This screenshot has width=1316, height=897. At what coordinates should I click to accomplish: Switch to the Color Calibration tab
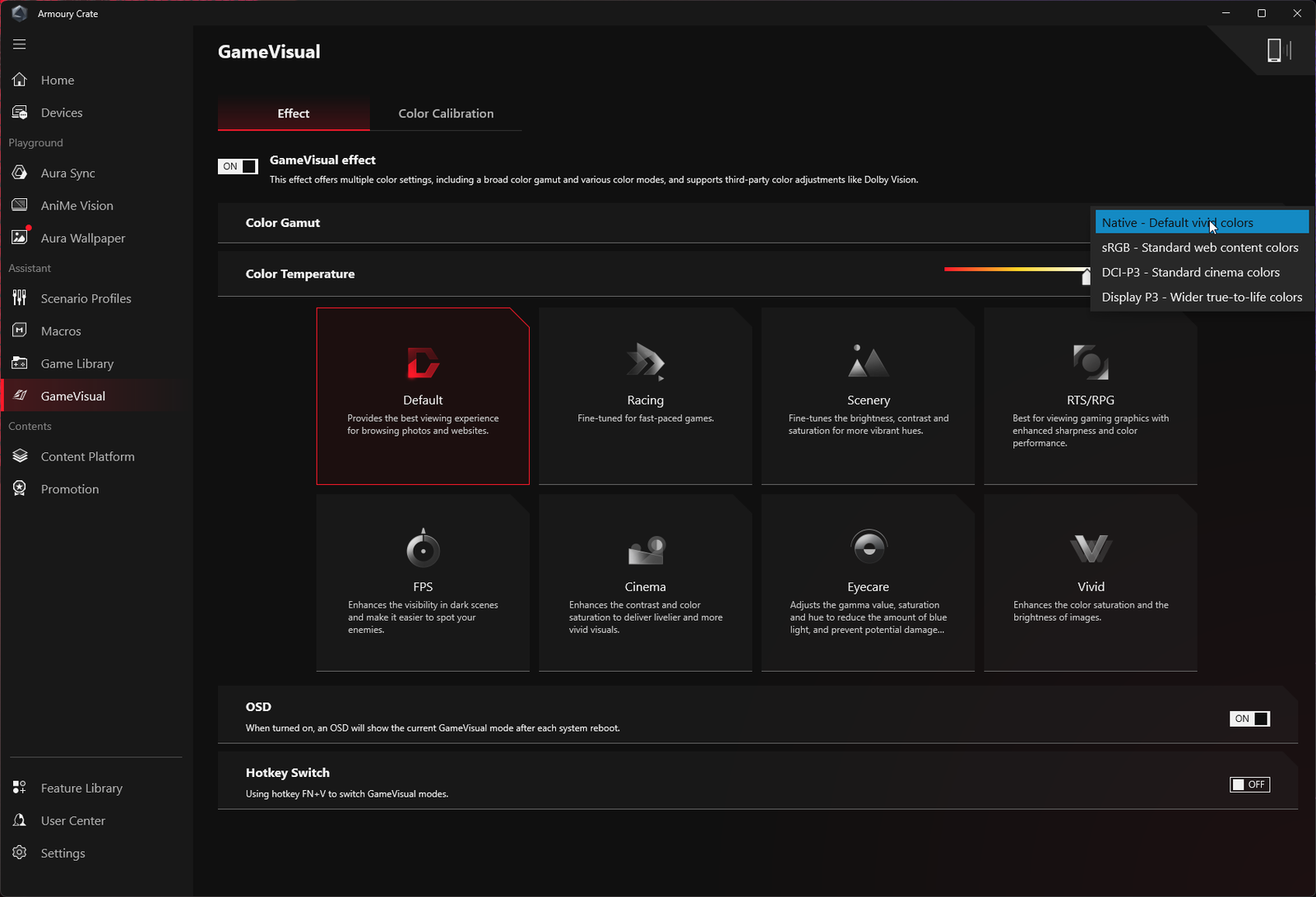point(446,113)
